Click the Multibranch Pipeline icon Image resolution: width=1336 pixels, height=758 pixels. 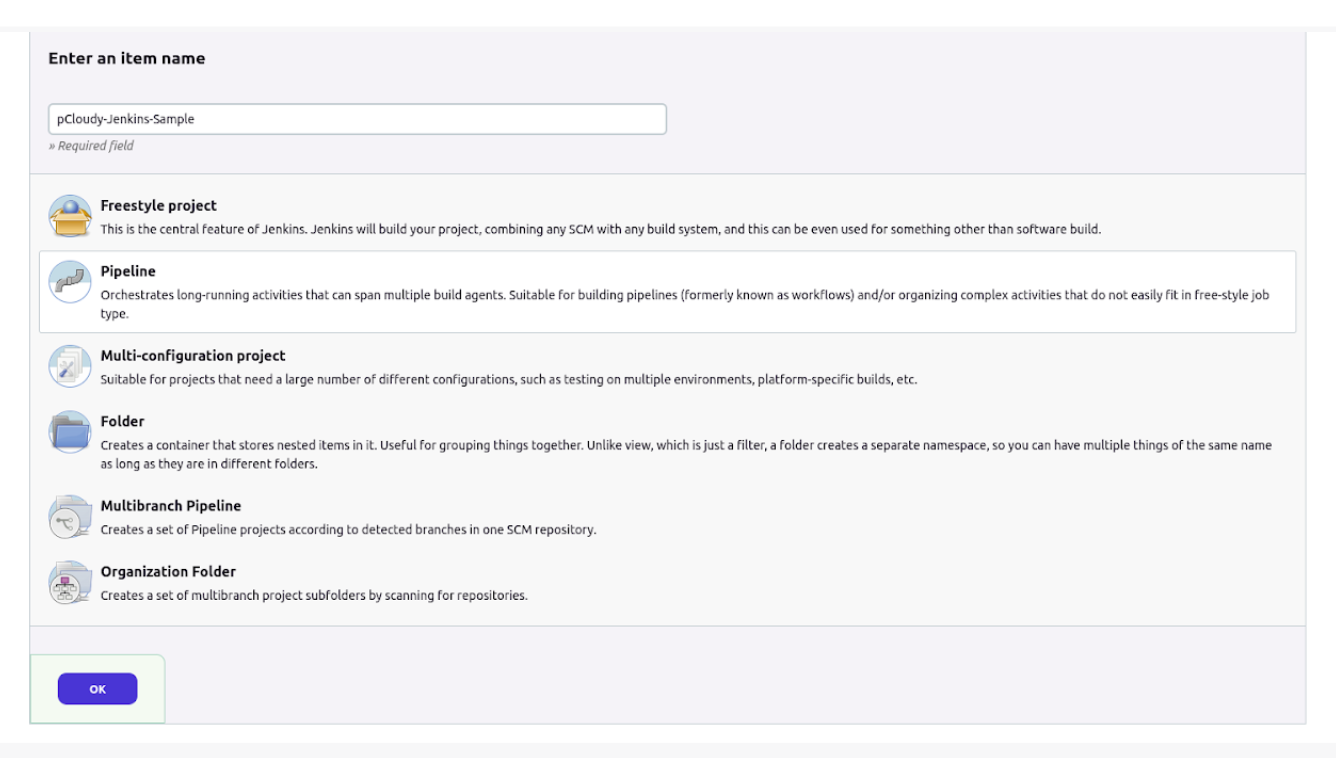coord(70,516)
